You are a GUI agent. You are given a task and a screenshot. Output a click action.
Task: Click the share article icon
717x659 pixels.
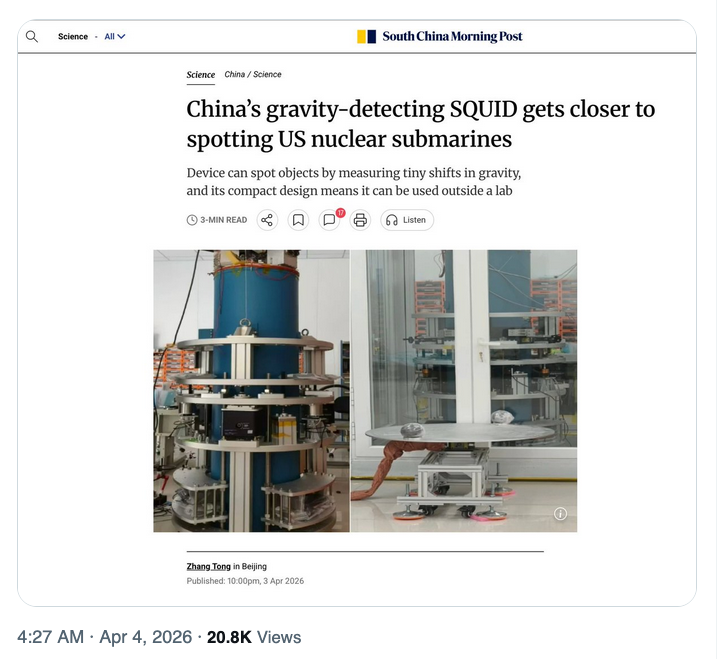267,220
